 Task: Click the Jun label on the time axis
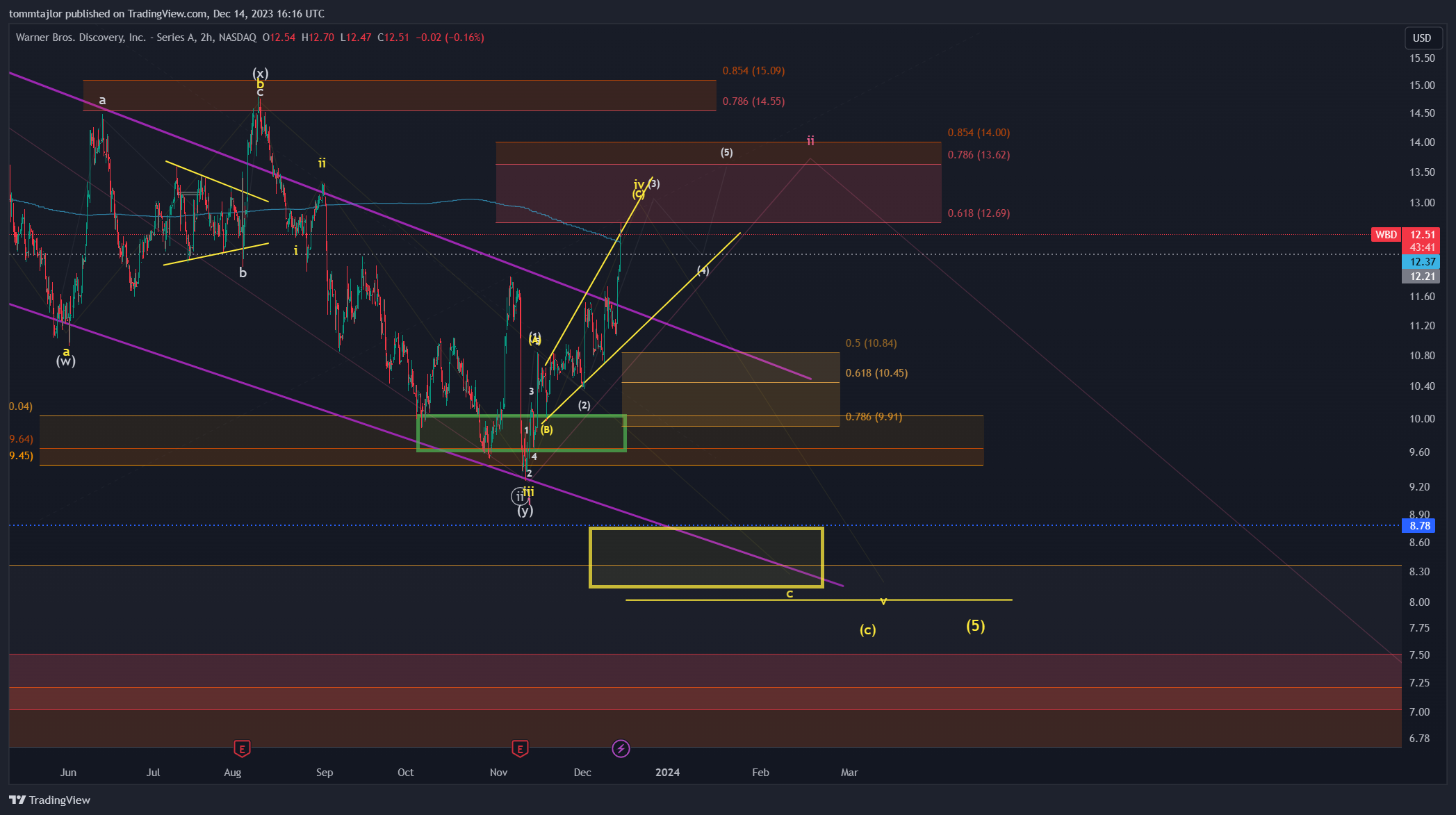coord(68,773)
